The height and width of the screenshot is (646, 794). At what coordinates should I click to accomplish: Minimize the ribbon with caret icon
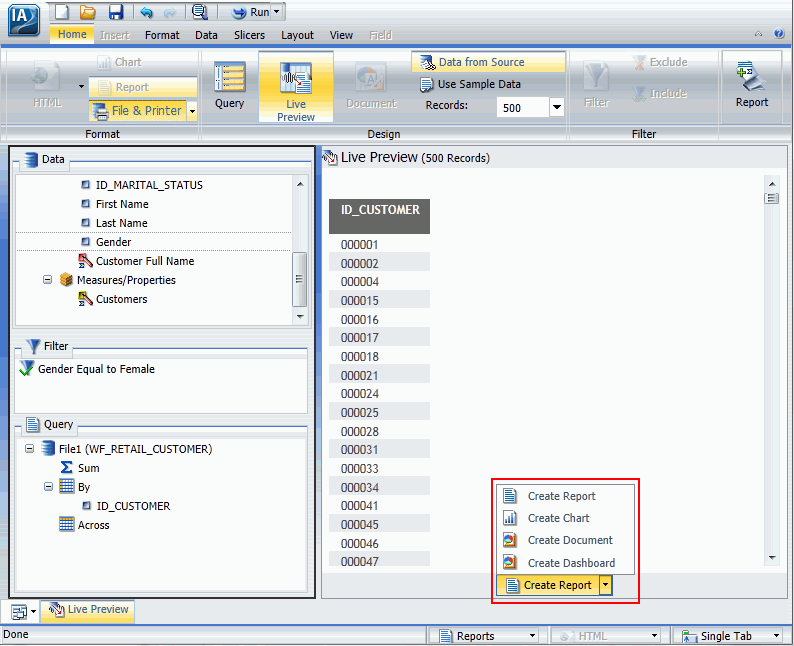[x=758, y=34]
